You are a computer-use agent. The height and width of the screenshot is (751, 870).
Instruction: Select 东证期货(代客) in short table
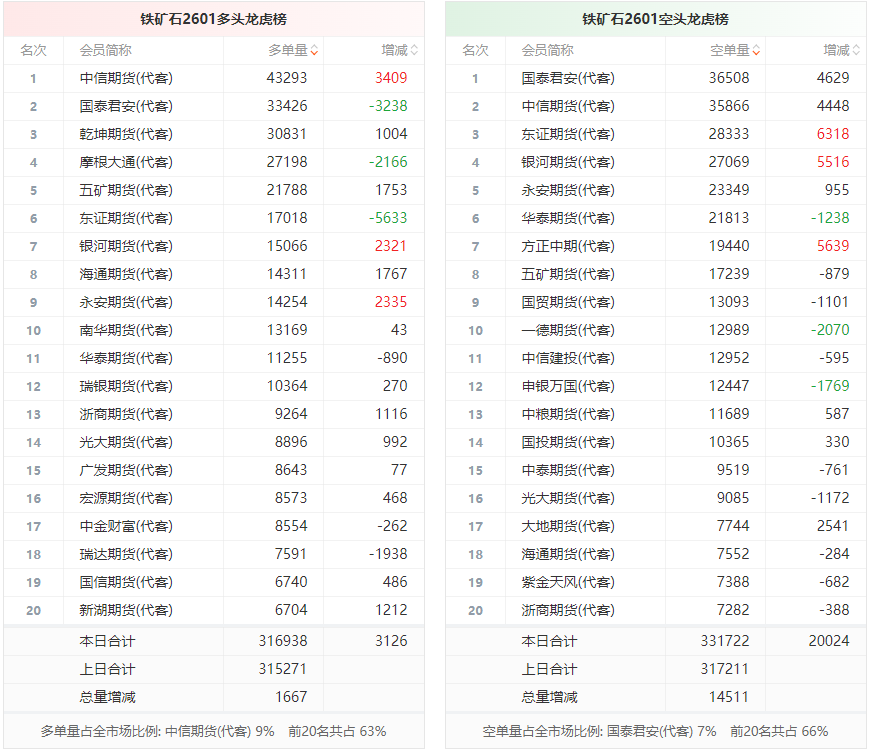click(x=568, y=134)
